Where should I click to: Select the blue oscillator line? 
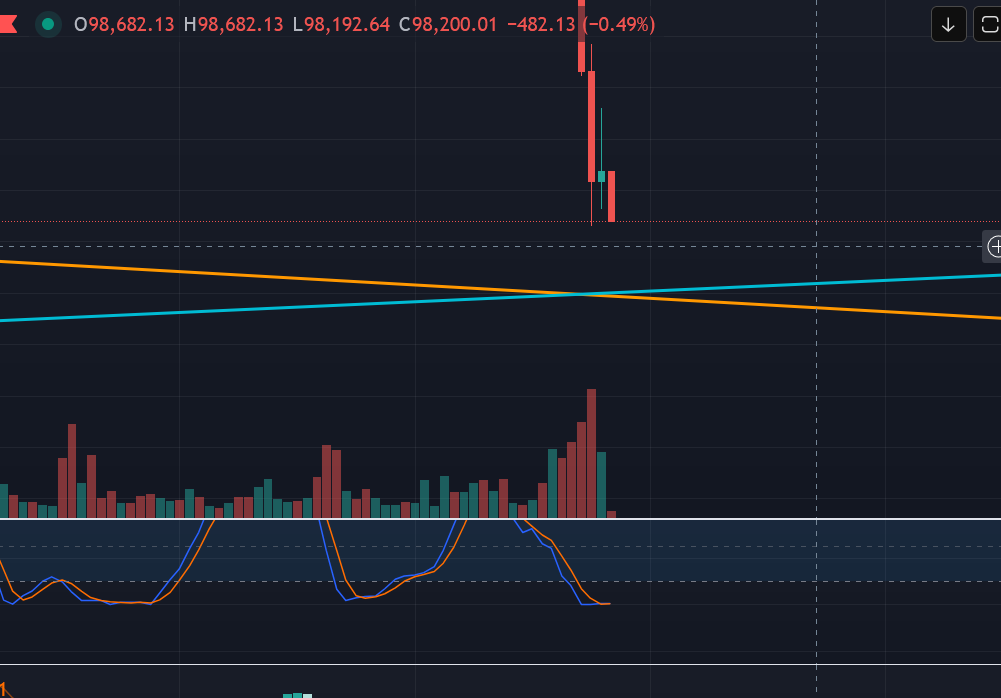pyautogui.click(x=346, y=592)
